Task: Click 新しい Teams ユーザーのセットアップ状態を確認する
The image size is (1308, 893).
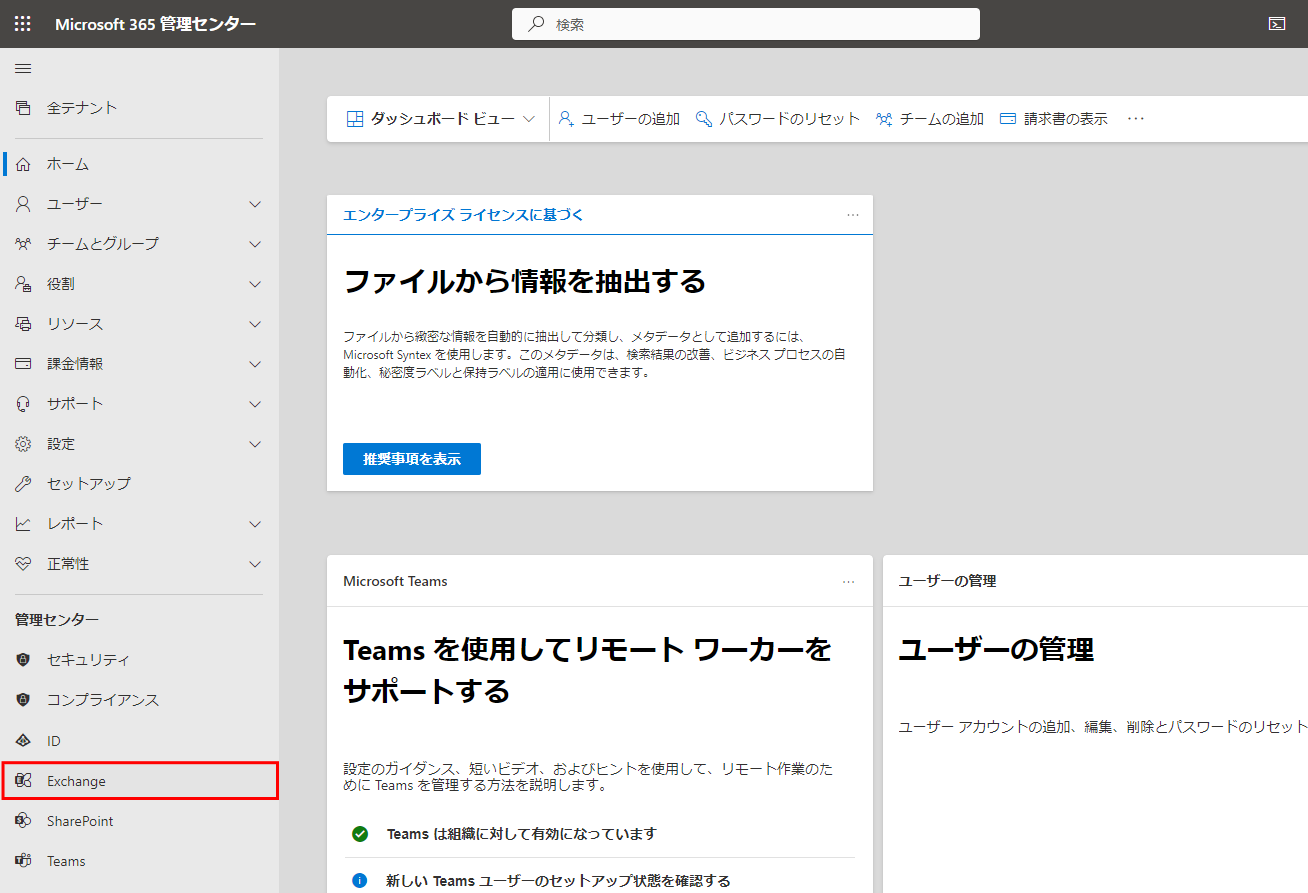Action: 558,881
